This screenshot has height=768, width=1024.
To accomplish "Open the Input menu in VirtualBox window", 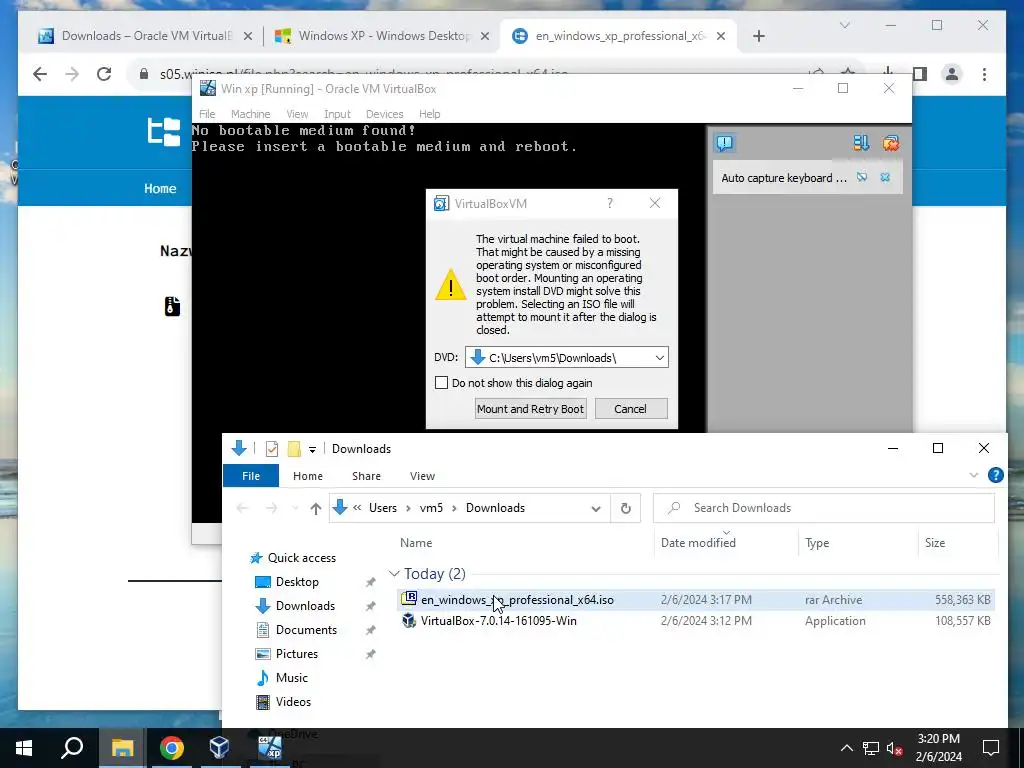I will 337,114.
